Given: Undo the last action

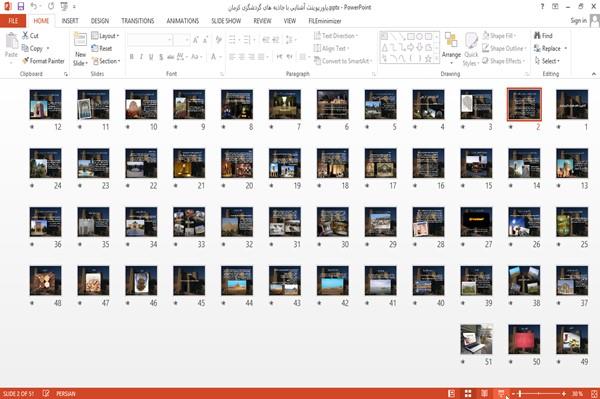Looking at the screenshot, I should click(x=34, y=6).
